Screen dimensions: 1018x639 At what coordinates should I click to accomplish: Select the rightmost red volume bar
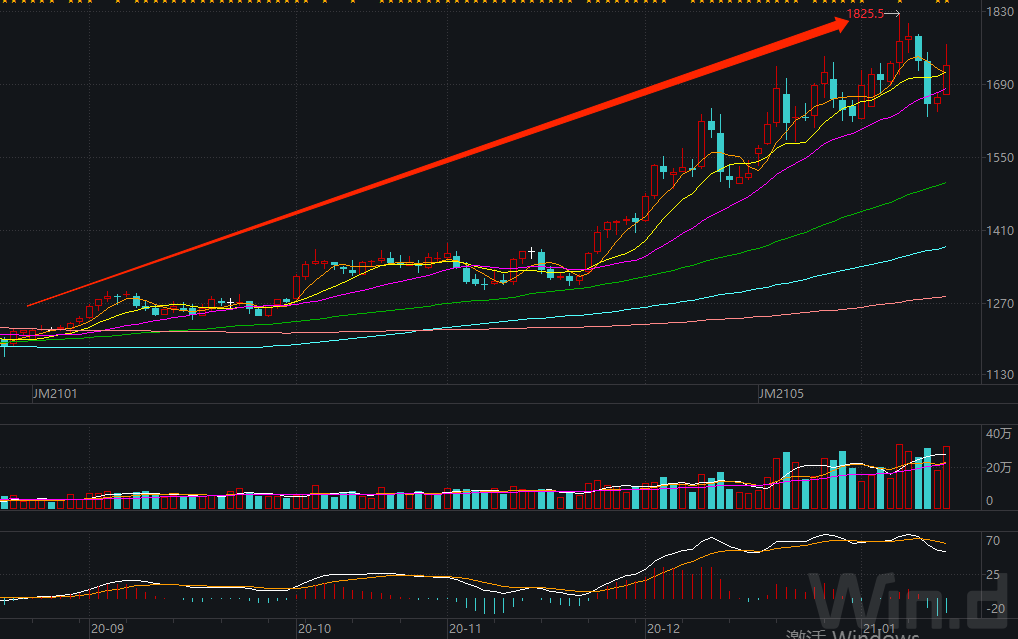point(947,478)
